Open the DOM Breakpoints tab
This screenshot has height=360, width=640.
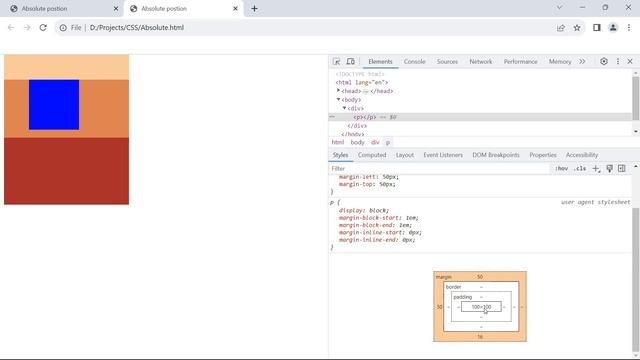click(496, 155)
